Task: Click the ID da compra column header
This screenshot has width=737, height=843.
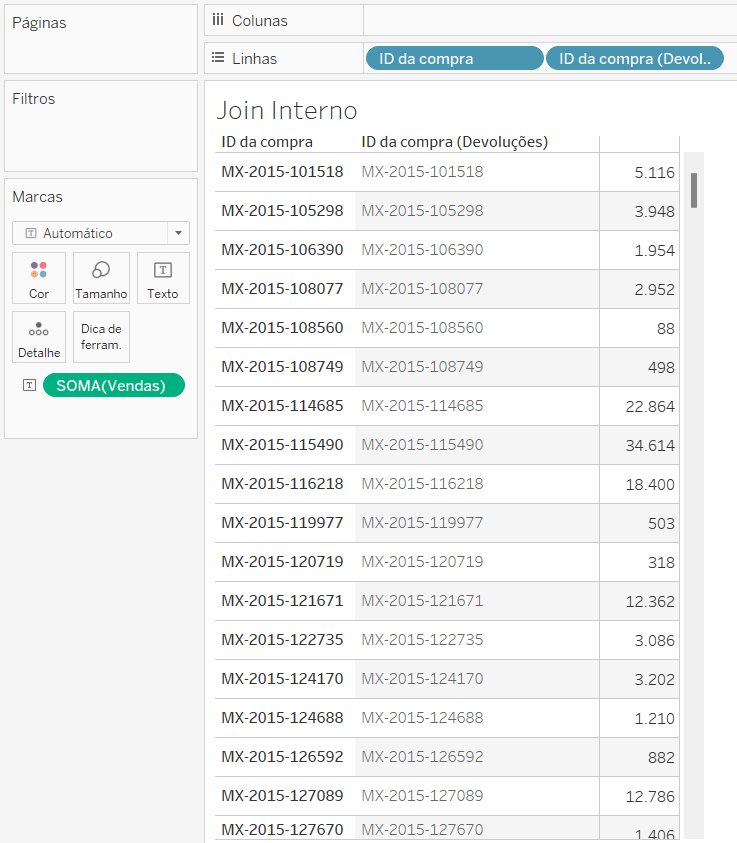Action: (x=267, y=142)
